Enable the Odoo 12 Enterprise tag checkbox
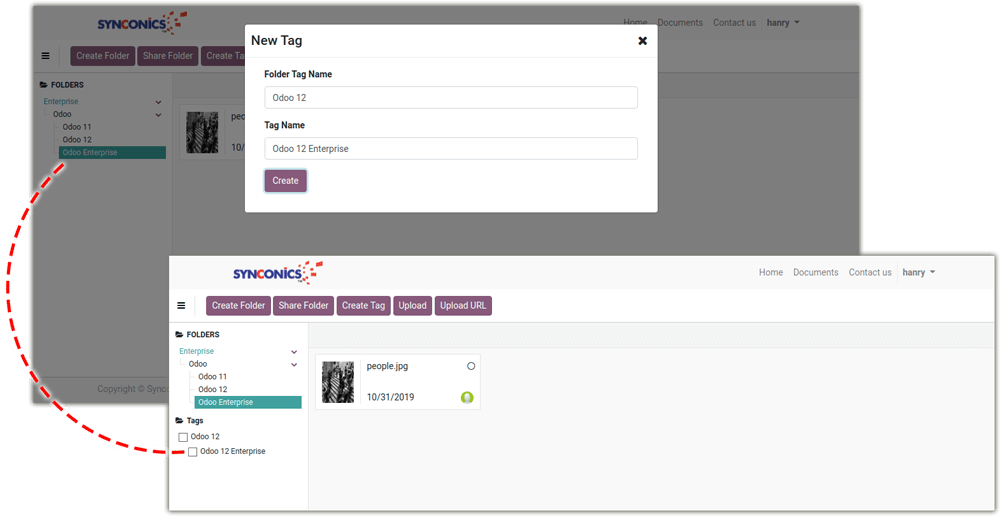The height and width of the screenshot is (516, 1000). 193,452
